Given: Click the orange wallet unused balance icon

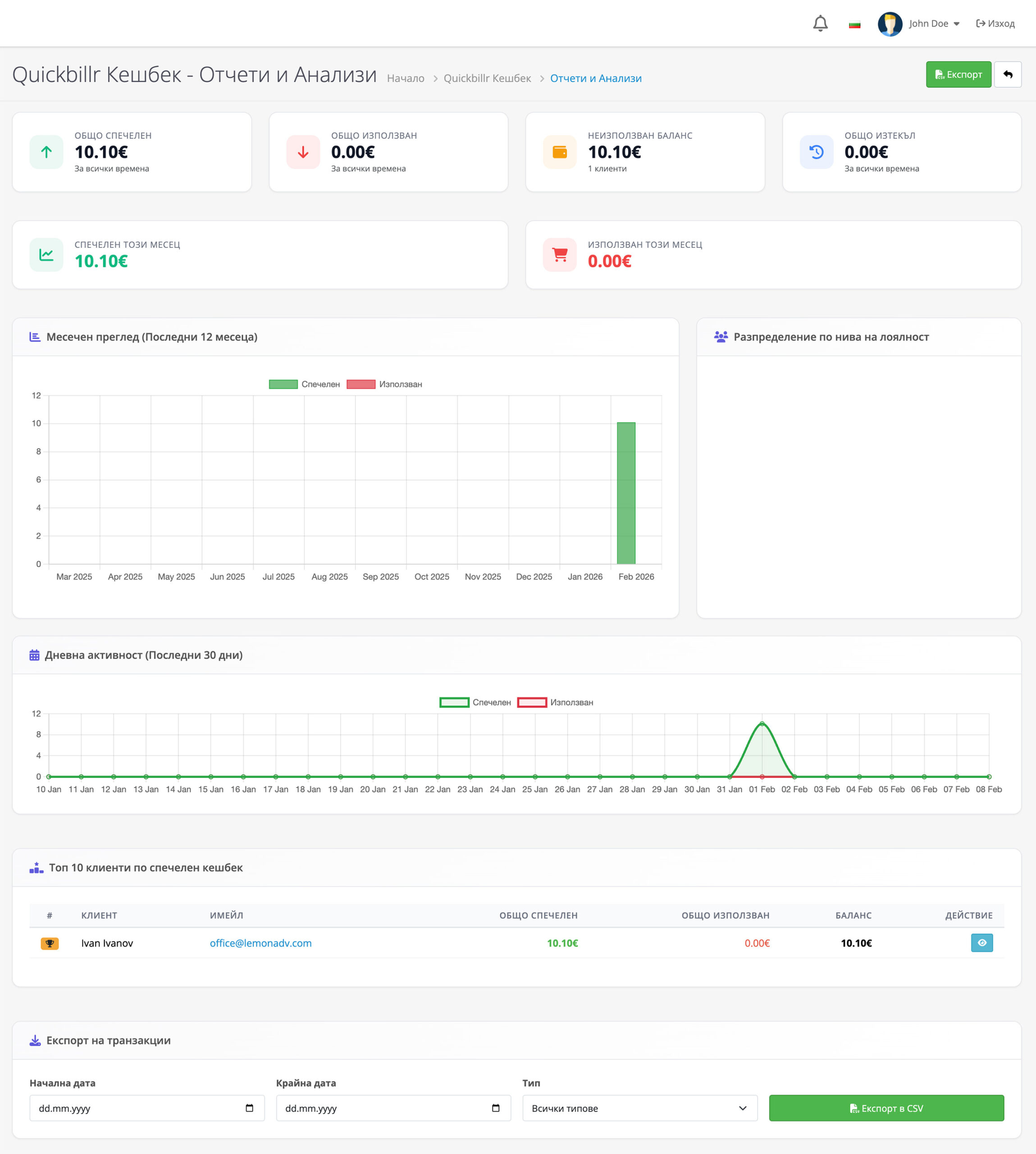Looking at the screenshot, I should point(559,152).
